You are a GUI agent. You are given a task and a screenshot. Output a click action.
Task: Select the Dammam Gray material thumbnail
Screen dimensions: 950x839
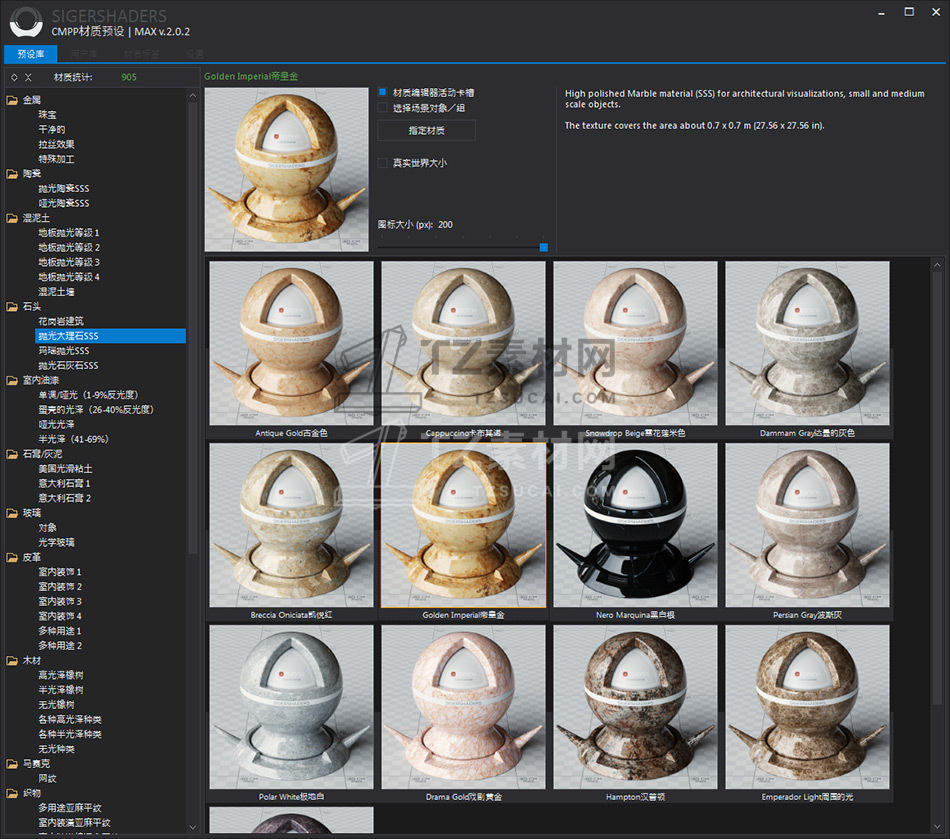coord(808,343)
